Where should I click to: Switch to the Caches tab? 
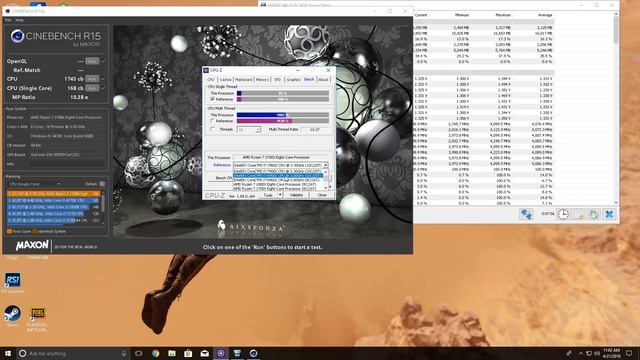(x=225, y=79)
